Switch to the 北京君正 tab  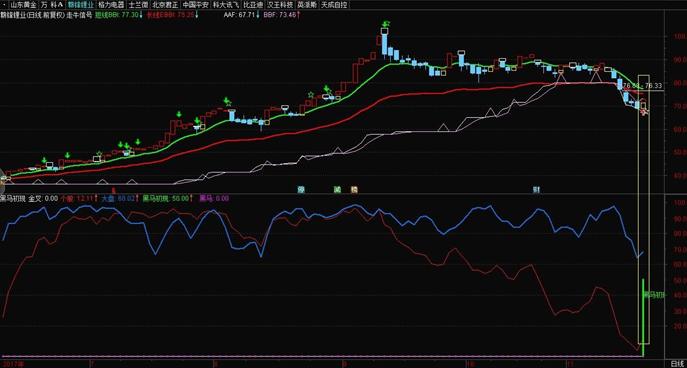click(x=165, y=5)
